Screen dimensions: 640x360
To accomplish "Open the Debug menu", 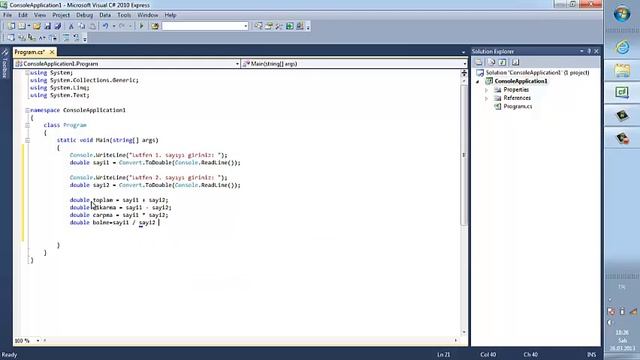I will 84,15.
